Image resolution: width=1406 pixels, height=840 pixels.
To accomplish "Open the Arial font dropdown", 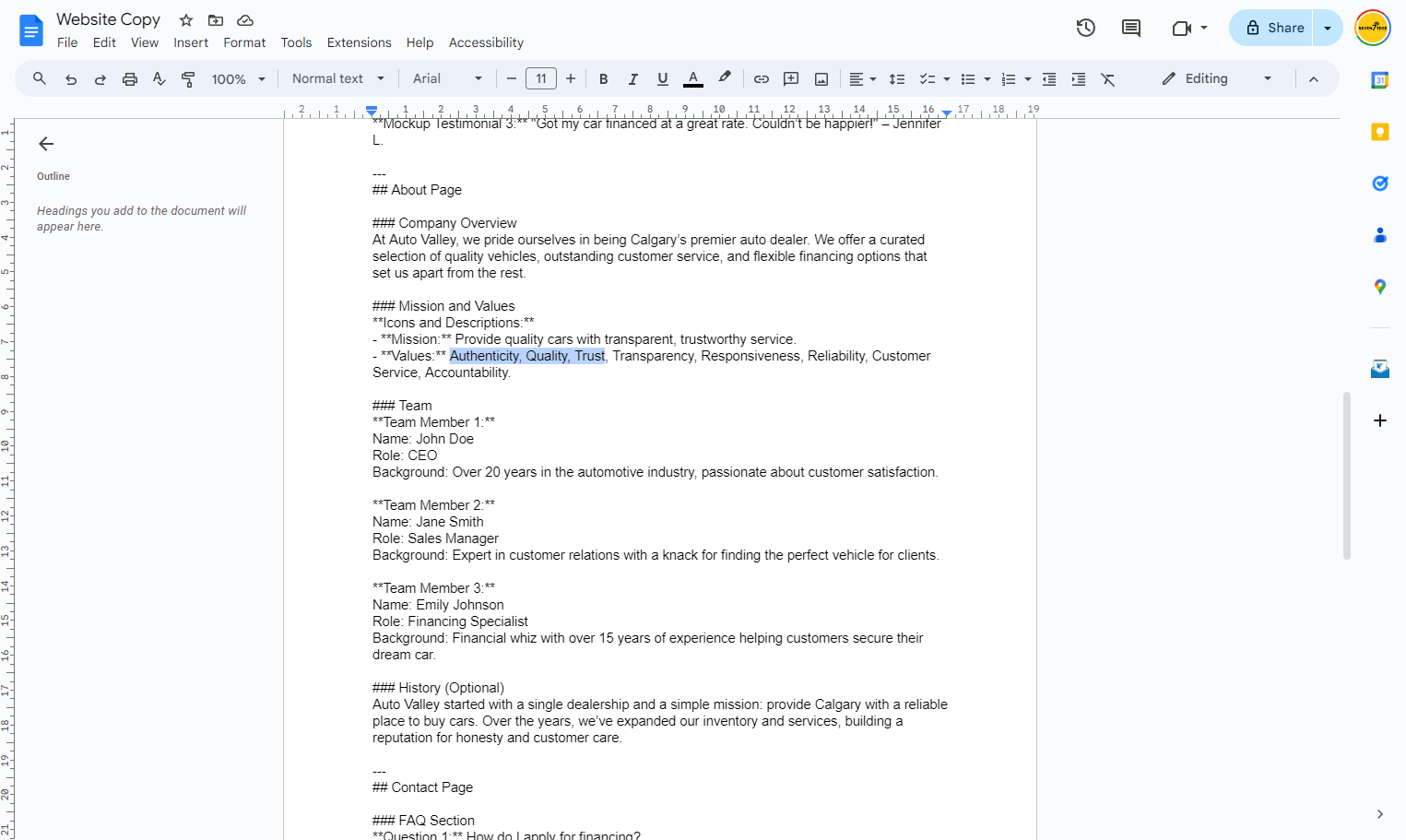I will click(447, 79).
